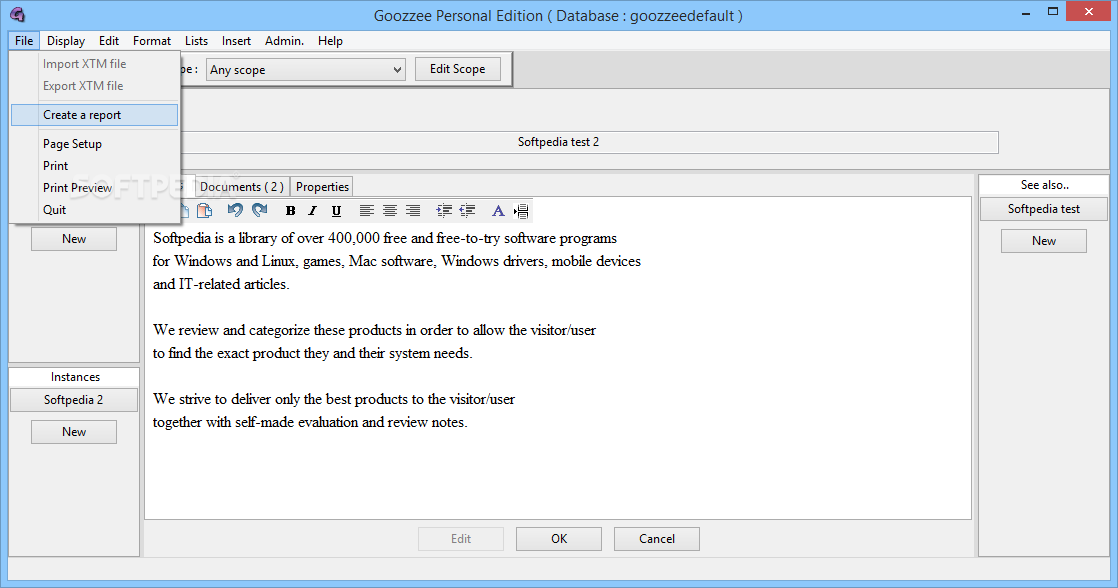Open the Lists menu
This screenshot has width=1118, height=588.
pyautogui.click(x=196, y=41)
